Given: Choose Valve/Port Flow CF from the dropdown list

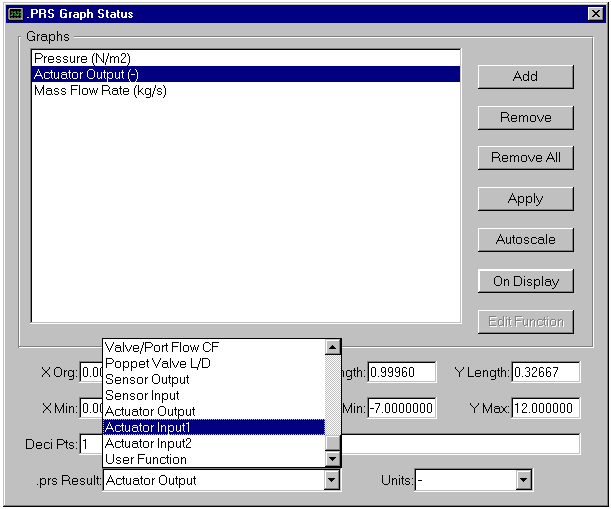Looking at the screenshot, I should (x=214, y=347).
